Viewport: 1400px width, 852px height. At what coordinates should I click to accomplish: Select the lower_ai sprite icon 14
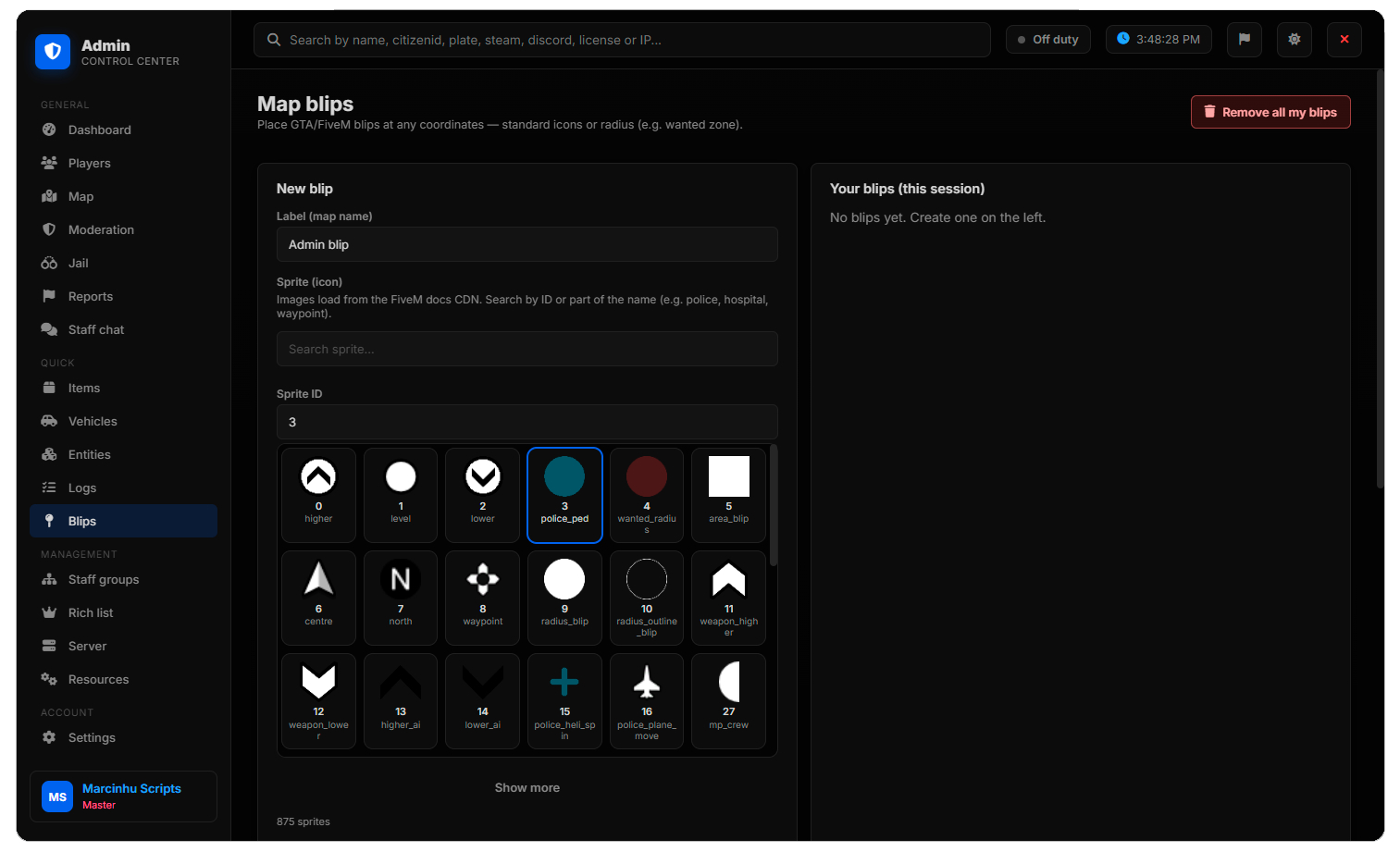(483, 701)
